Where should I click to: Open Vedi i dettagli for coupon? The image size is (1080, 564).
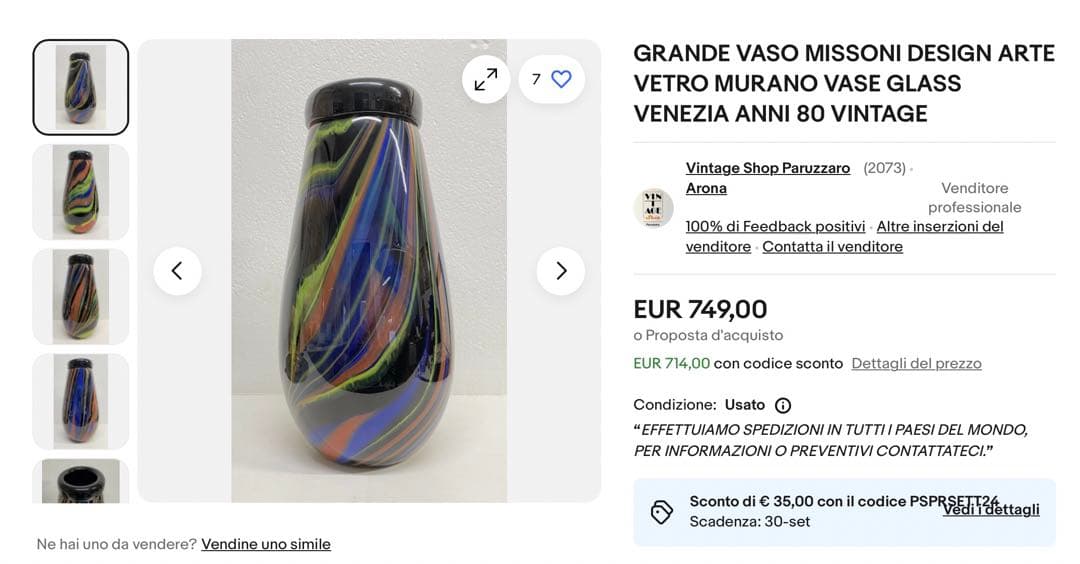click(990, 510)
